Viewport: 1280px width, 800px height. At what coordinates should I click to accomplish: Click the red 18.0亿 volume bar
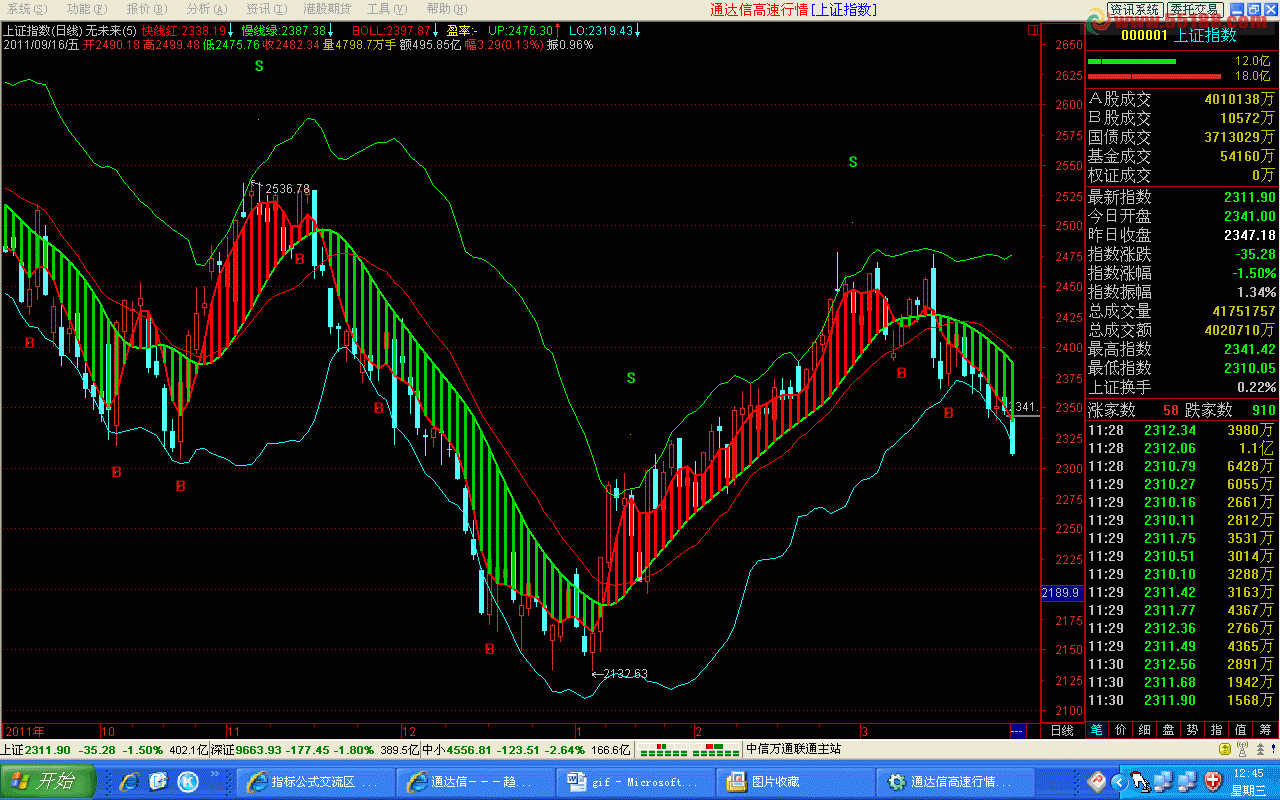[x=1156, y=76]
